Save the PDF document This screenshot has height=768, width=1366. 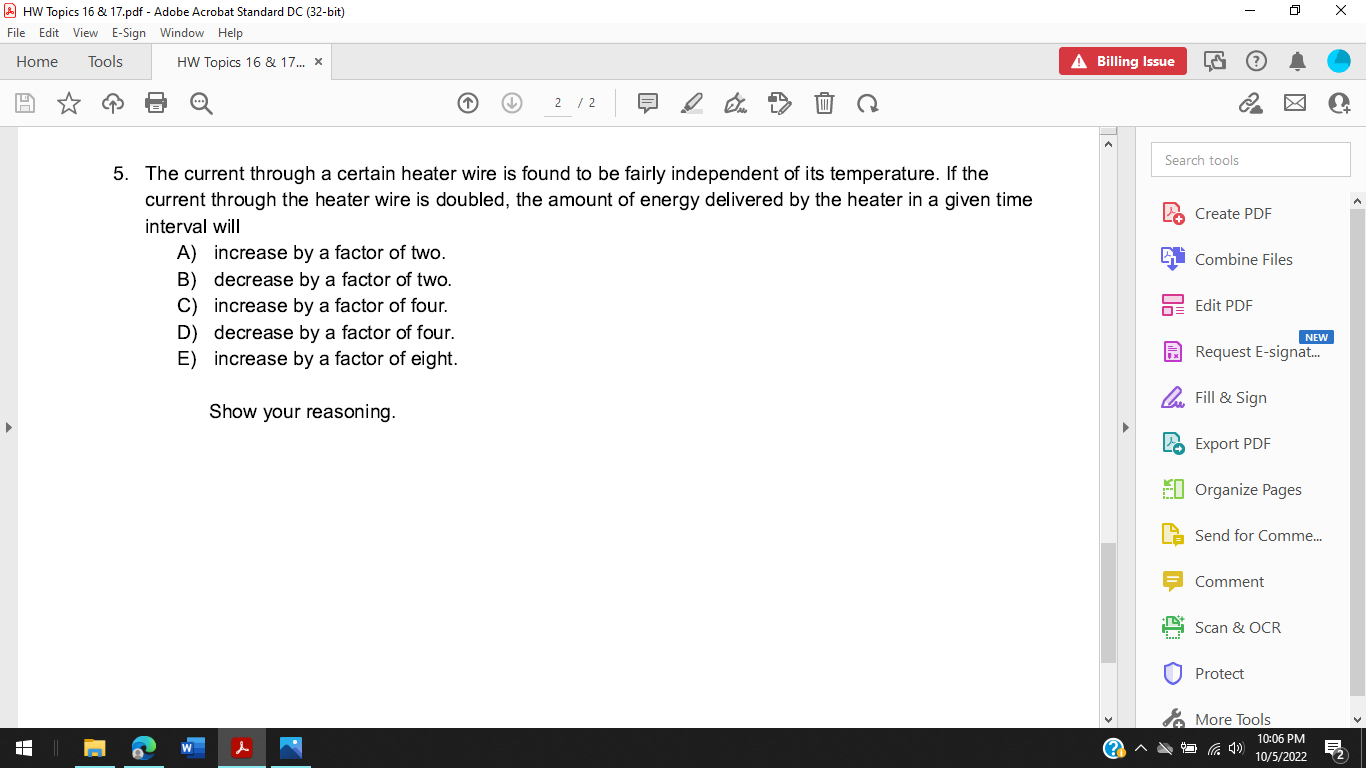24,103
